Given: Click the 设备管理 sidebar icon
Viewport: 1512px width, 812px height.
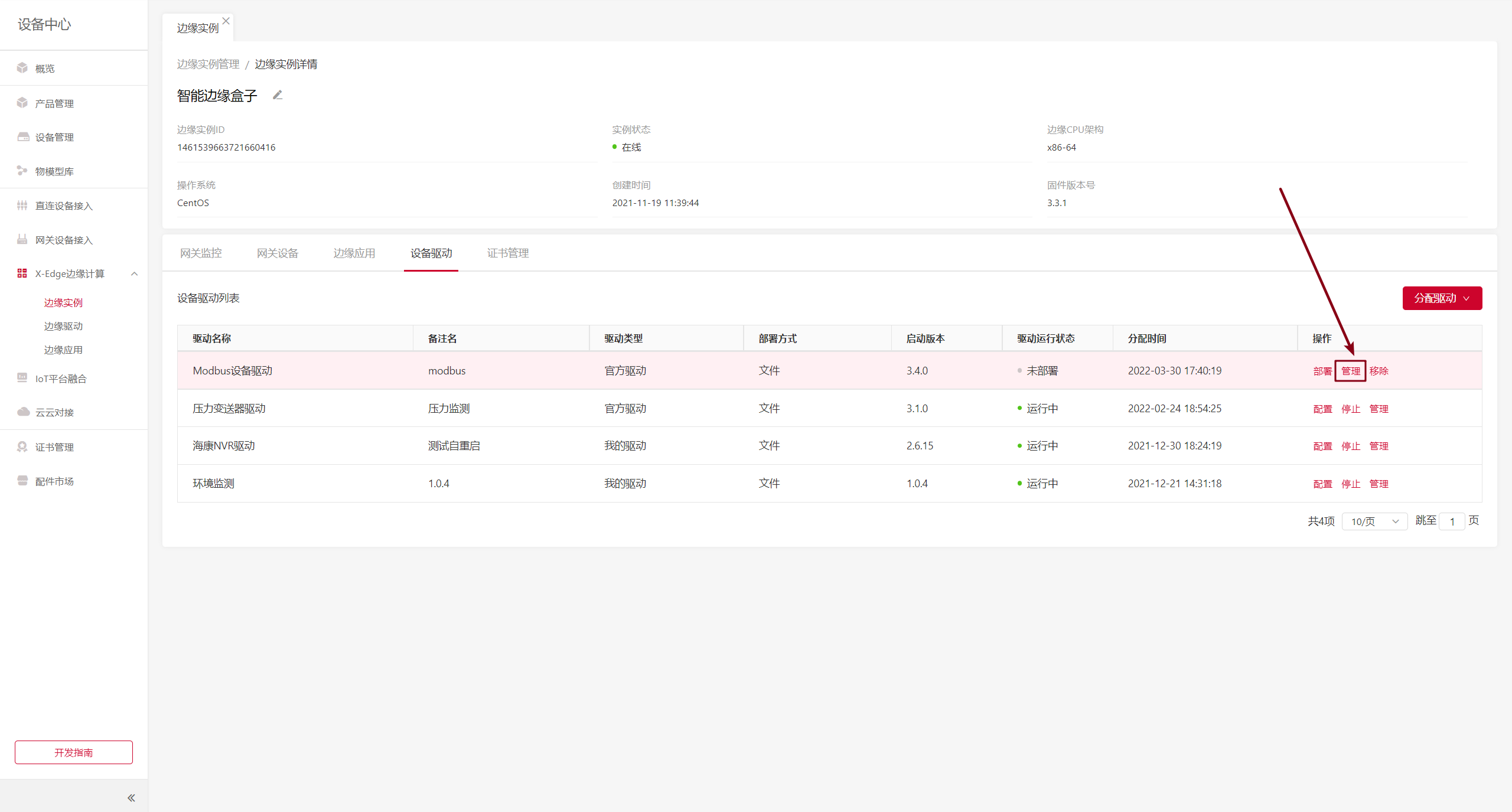Looking at the screenshot, I should [22, 137].
